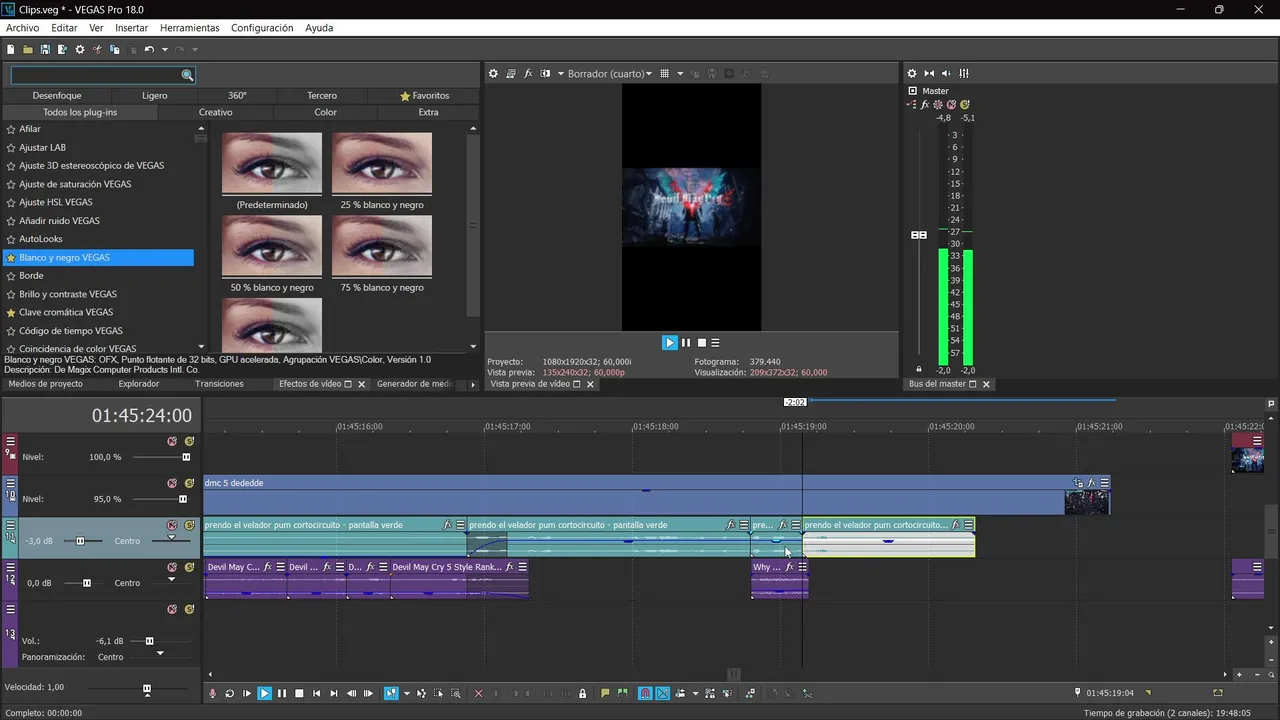Click timeline play button
Viewport: 1280px width, 720px height.
coord(264,693)
